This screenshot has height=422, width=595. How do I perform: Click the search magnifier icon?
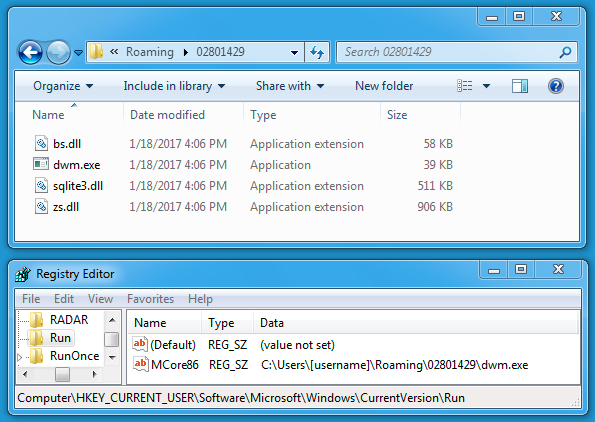565,52
